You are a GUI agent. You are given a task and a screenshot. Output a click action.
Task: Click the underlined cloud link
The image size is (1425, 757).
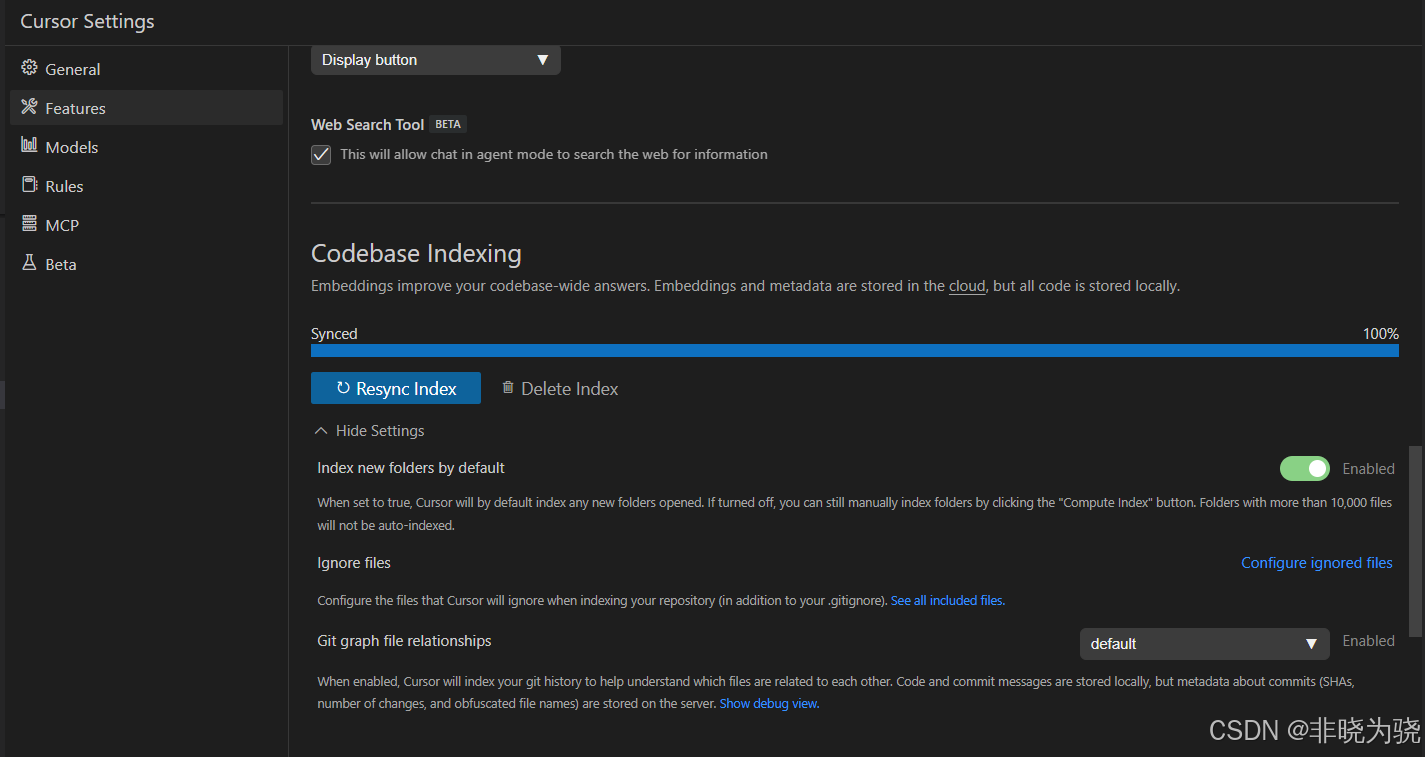click(967, 286)
